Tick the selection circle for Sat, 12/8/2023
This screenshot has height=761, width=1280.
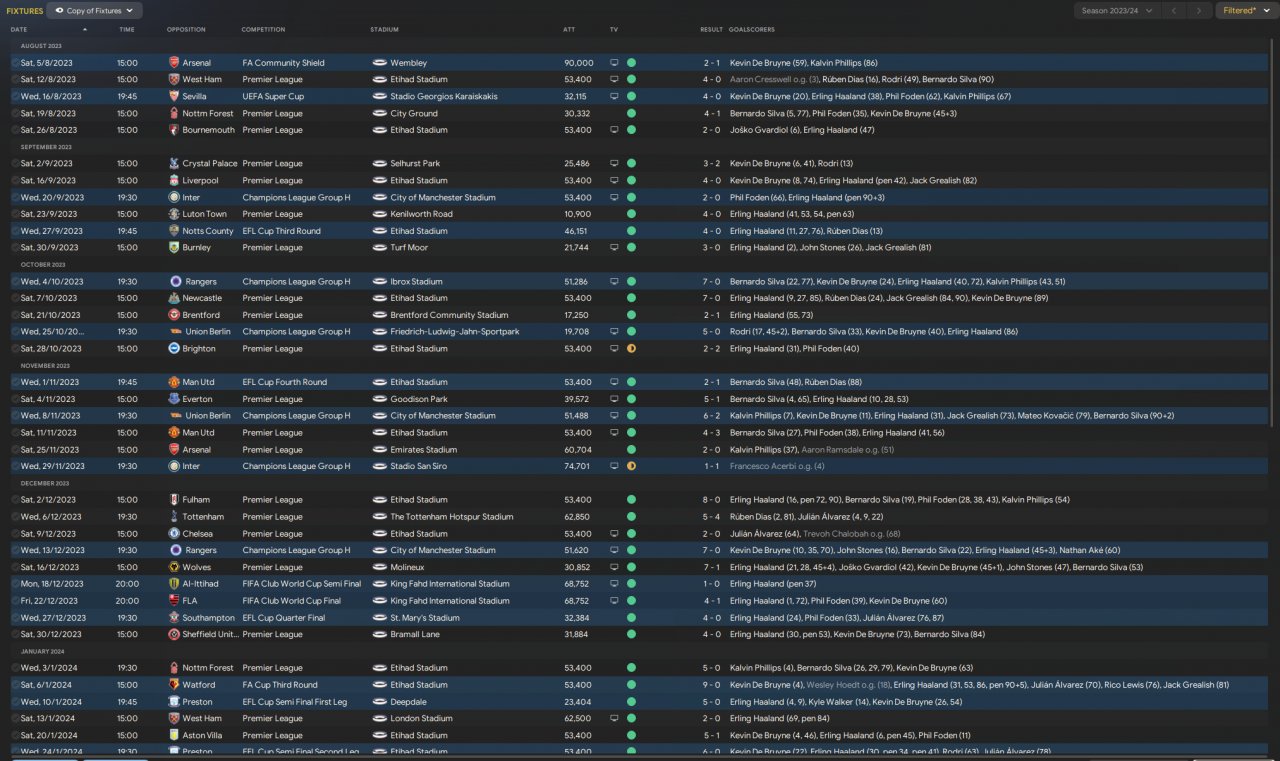coord(15,80)
